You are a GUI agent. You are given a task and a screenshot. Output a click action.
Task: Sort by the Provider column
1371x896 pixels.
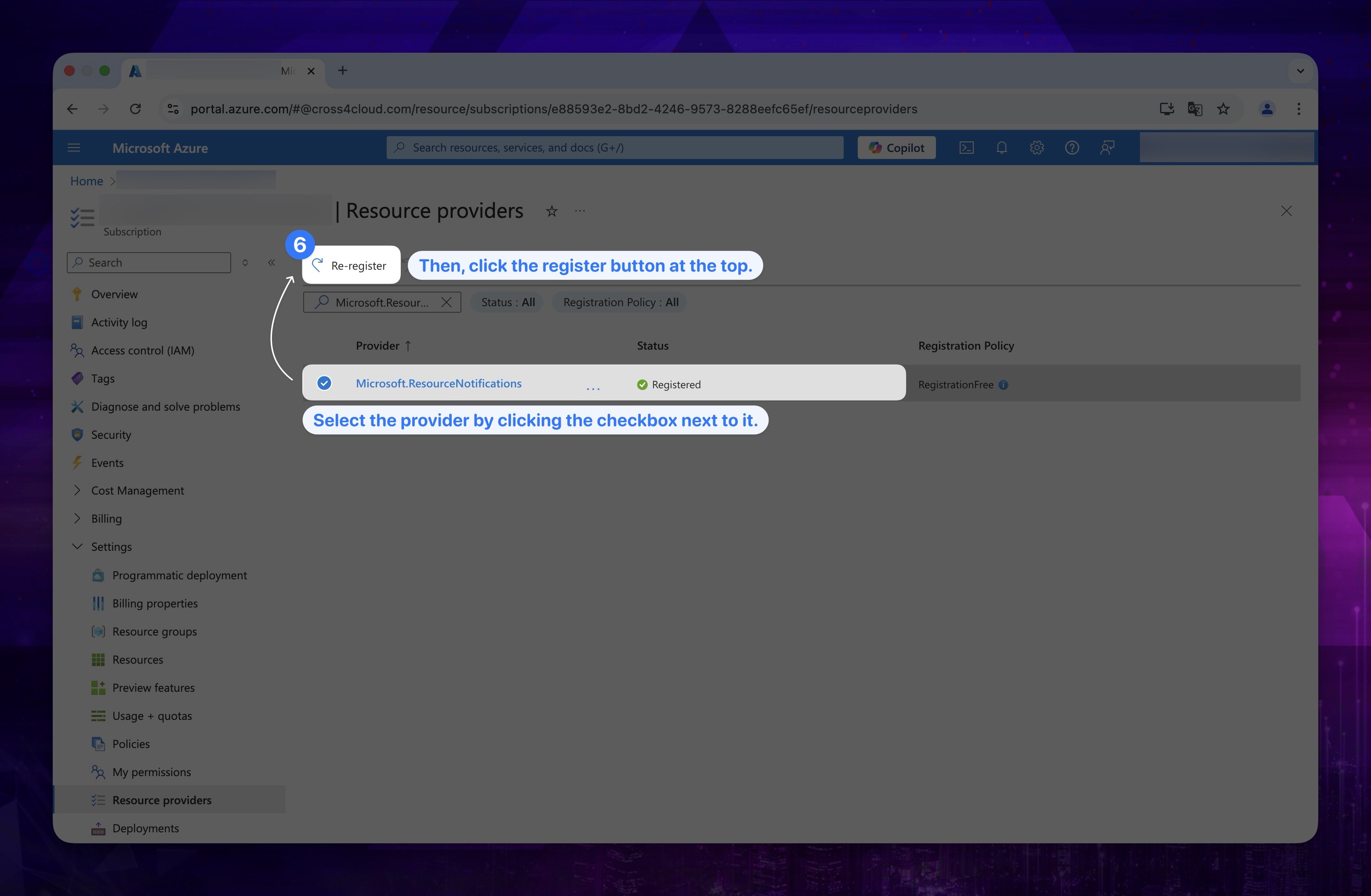pyautogui.click(x=383, y=346)
